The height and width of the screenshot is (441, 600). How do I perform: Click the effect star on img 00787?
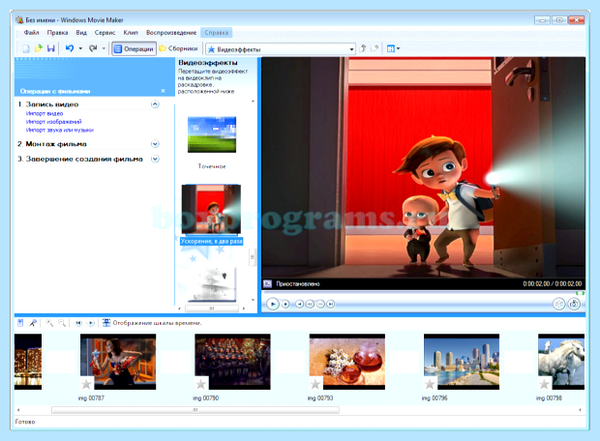click(86, 383)
